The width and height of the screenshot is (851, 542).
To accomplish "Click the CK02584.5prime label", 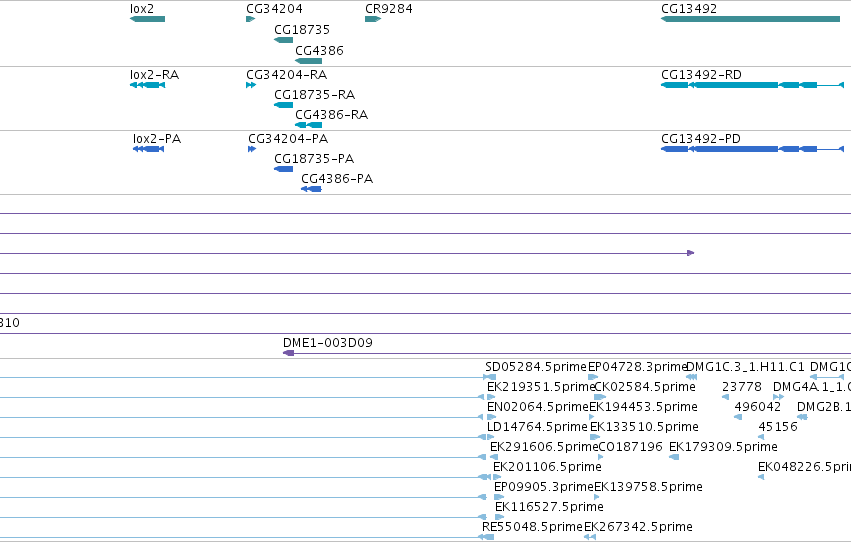I will point(645,387).
